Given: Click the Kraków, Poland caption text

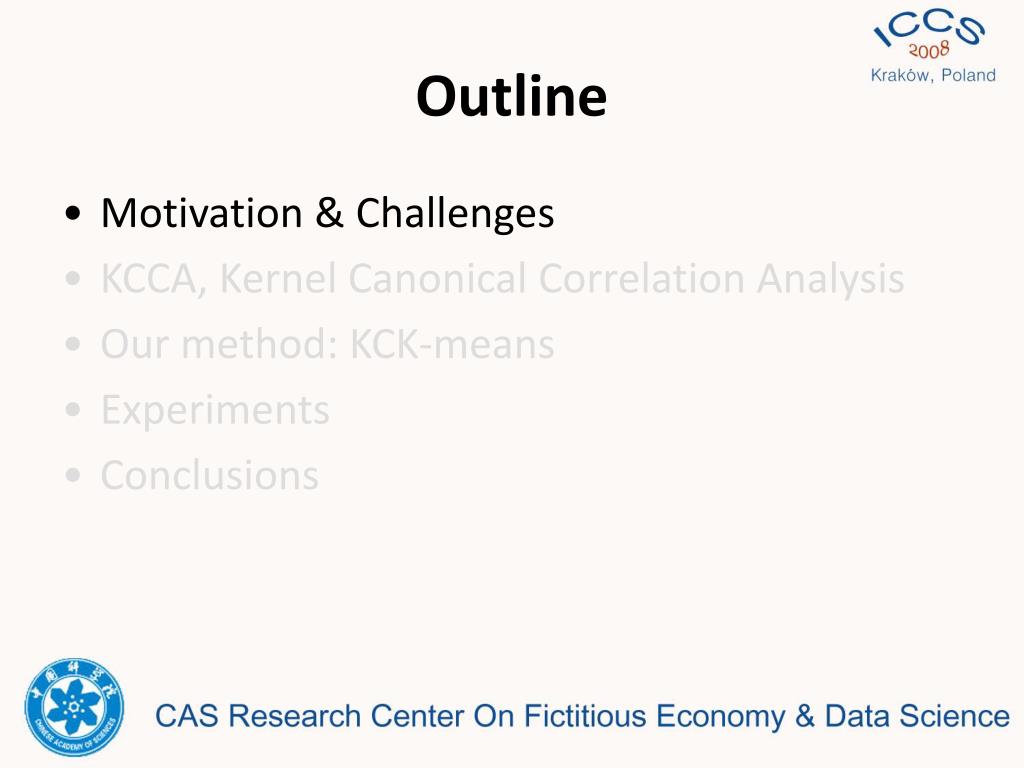Looking at the screenshot, I should tap(933, 75).
